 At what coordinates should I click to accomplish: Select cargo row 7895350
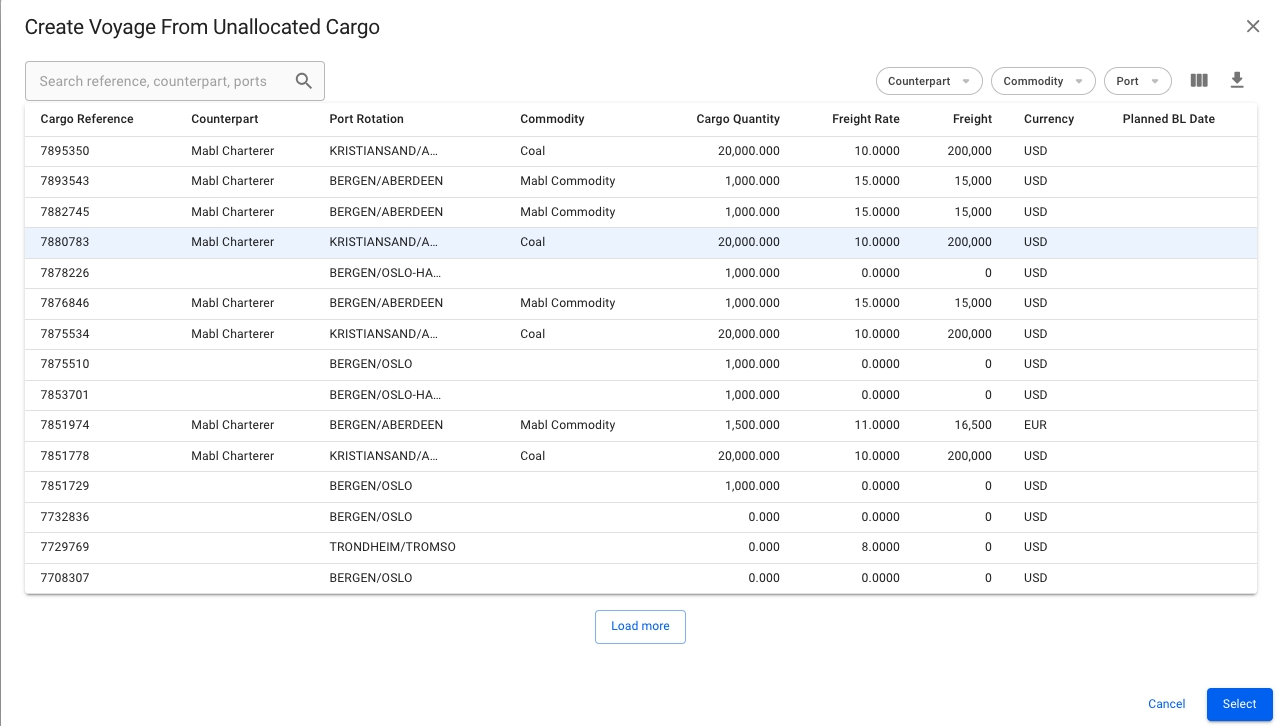(65, 151)
